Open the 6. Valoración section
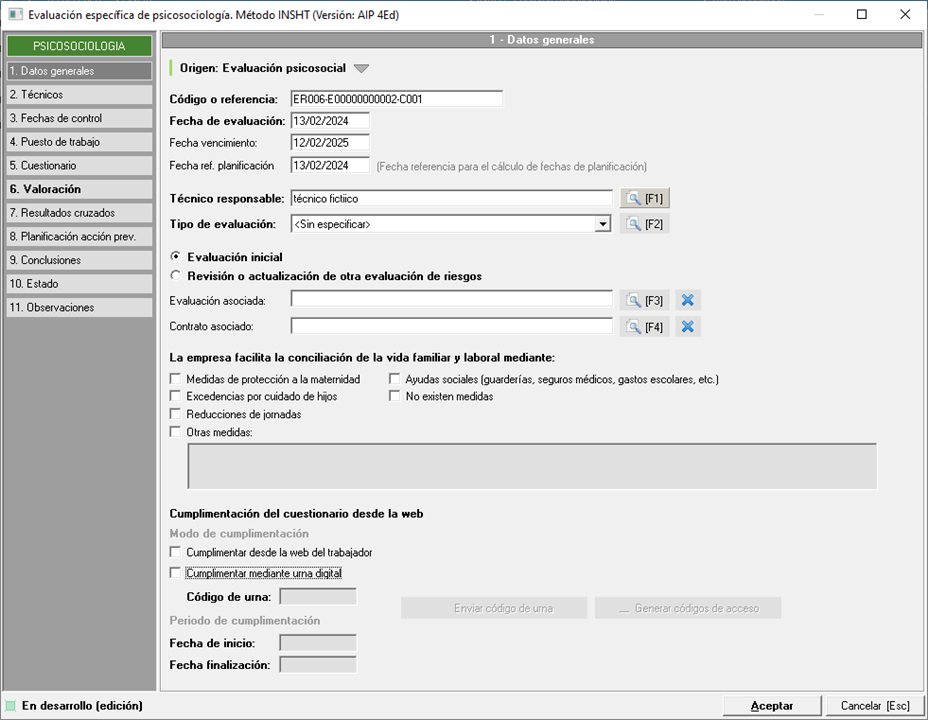The width and height of the screenshot is (928, 720). (x=78, y=189)
